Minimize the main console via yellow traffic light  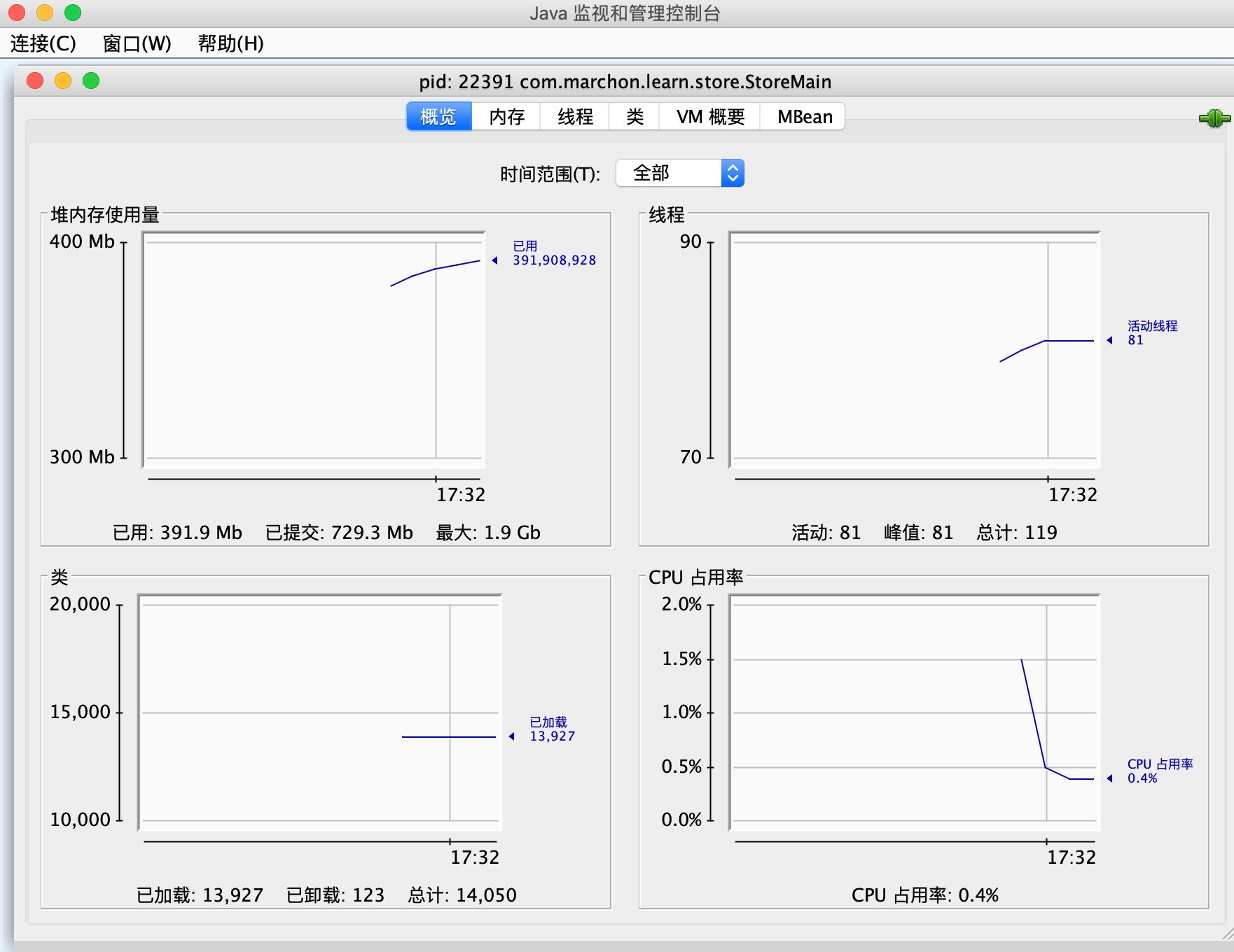[45, 12]
